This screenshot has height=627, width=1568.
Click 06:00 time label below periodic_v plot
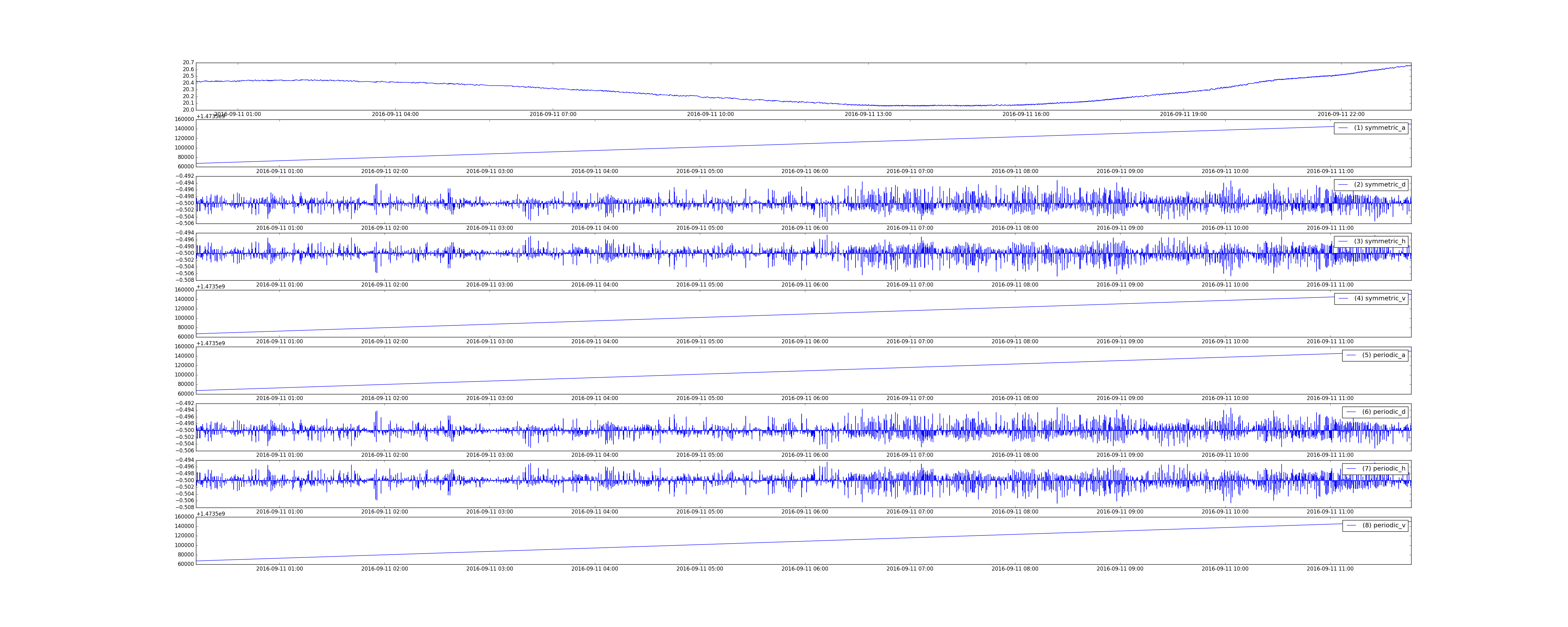click(805, 569)
